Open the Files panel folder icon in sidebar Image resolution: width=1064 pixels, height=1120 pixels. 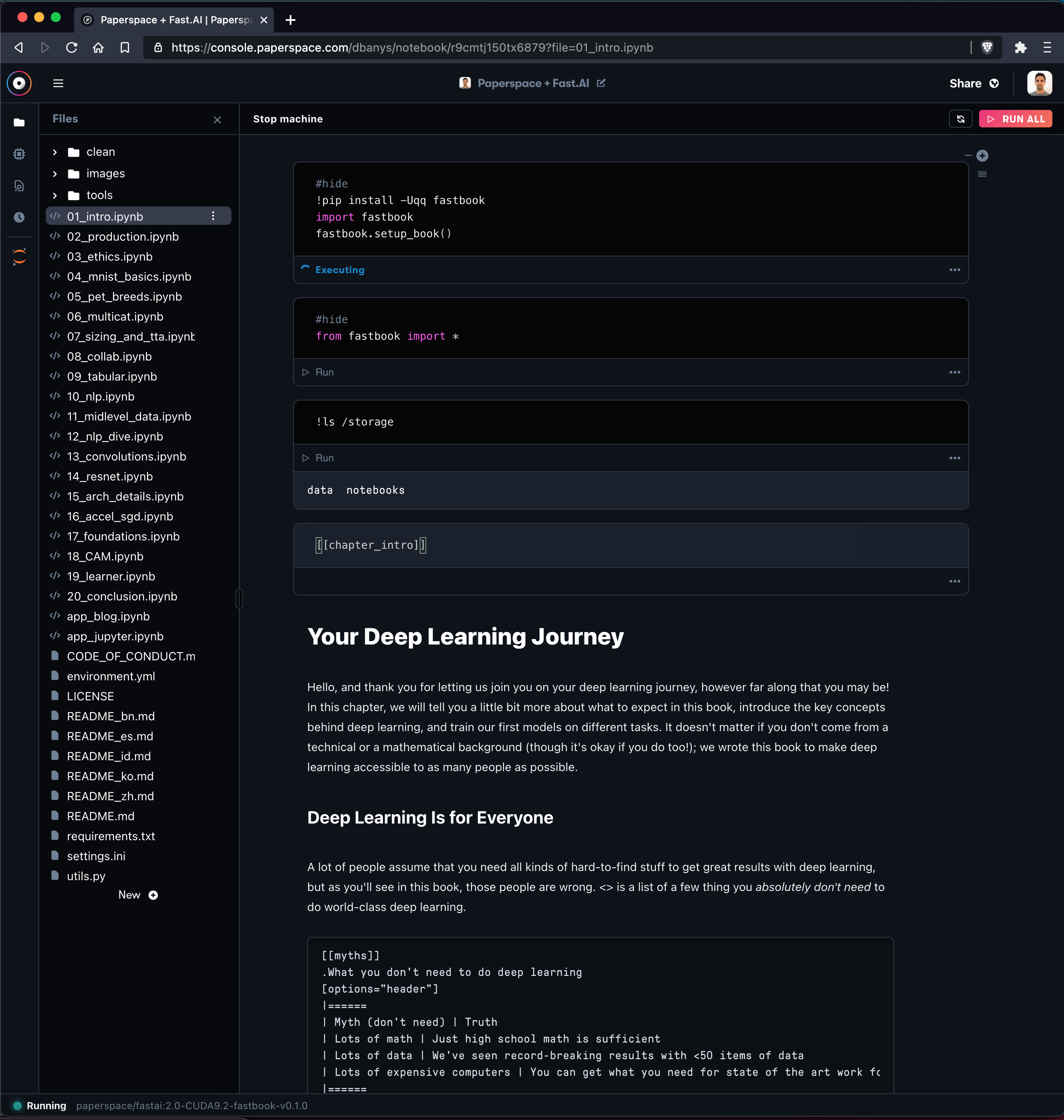point(19,122)
